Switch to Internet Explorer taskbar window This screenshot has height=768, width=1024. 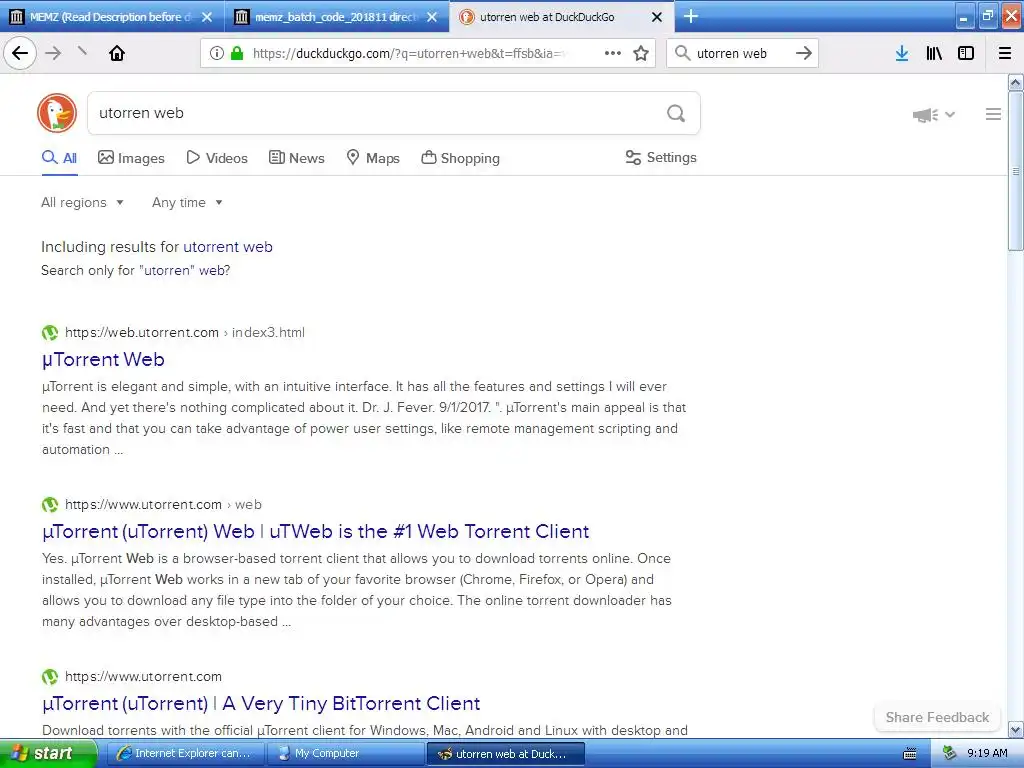click(x=185, y=753)
